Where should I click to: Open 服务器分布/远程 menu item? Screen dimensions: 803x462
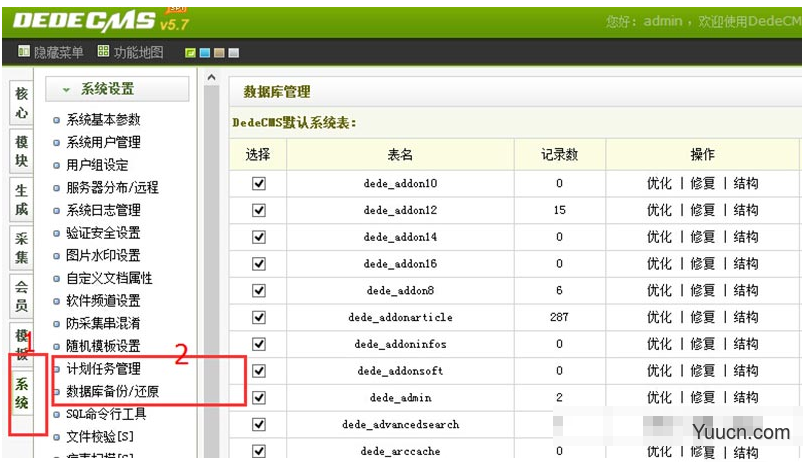pyautogui.click(x=113, y=187)
